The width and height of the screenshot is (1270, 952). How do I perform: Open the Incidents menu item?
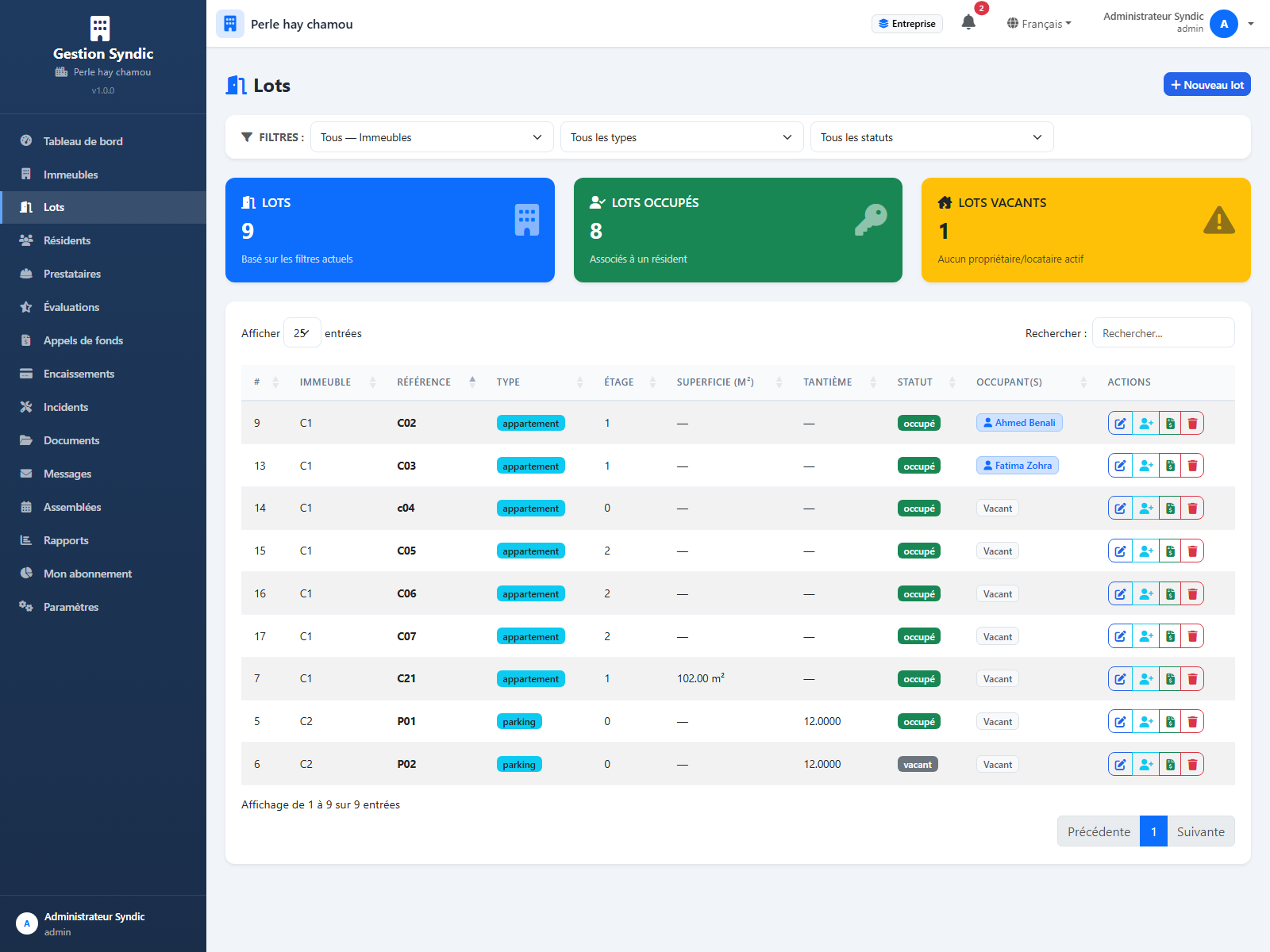point(103,407)
